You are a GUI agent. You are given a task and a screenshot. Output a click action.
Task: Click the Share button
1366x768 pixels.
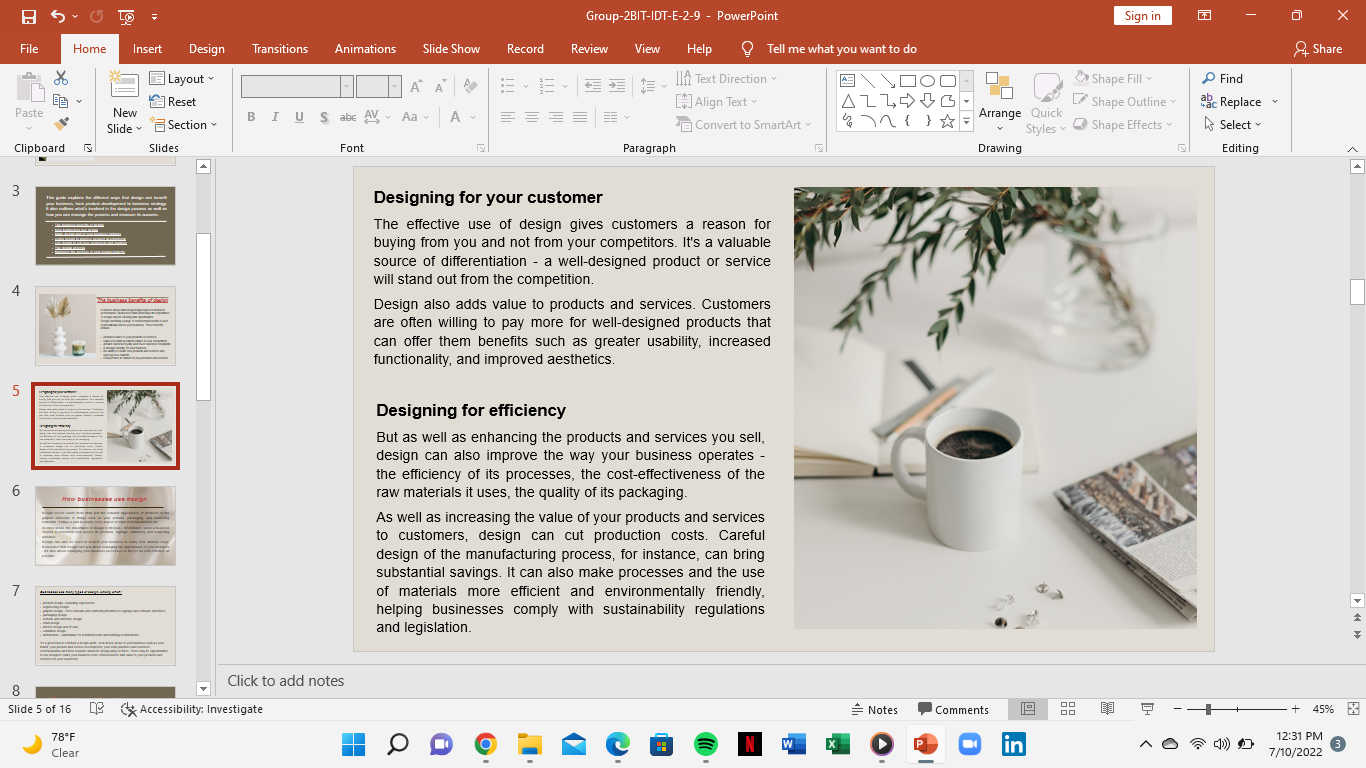[x=1318, y=49]
